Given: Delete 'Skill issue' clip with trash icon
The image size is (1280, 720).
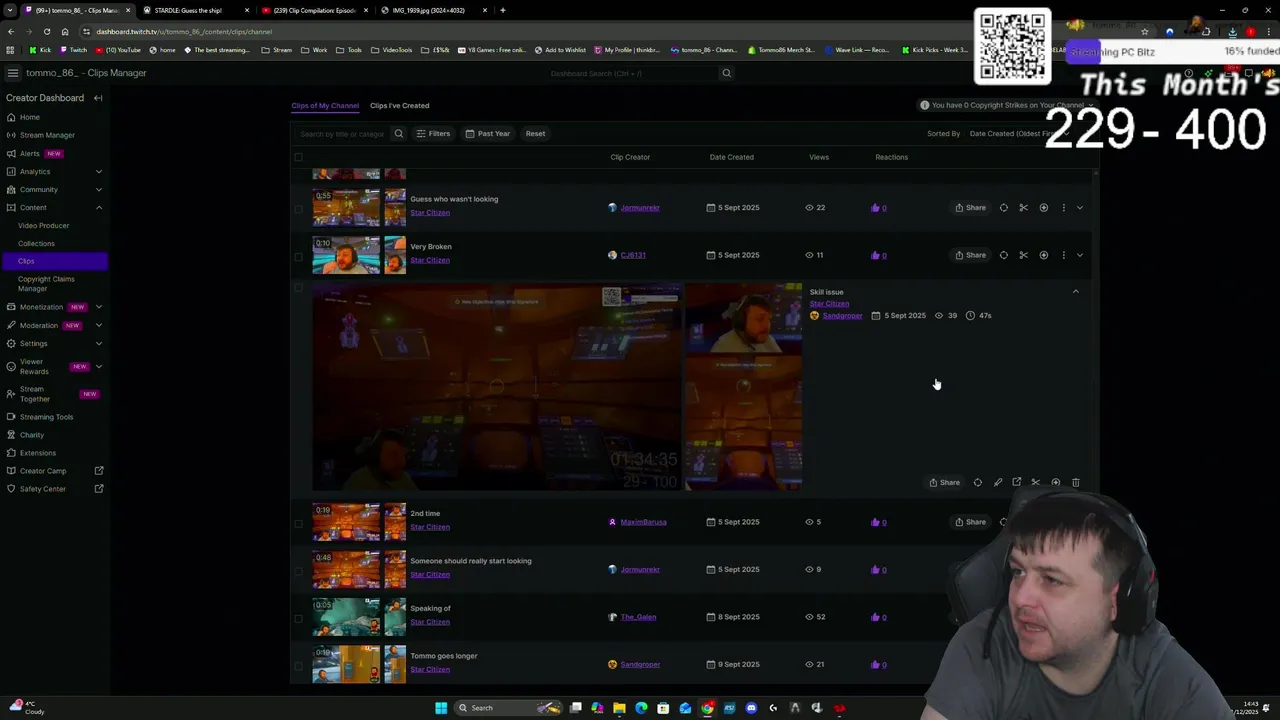Looking at the screenshot, I should [1075, 482].
